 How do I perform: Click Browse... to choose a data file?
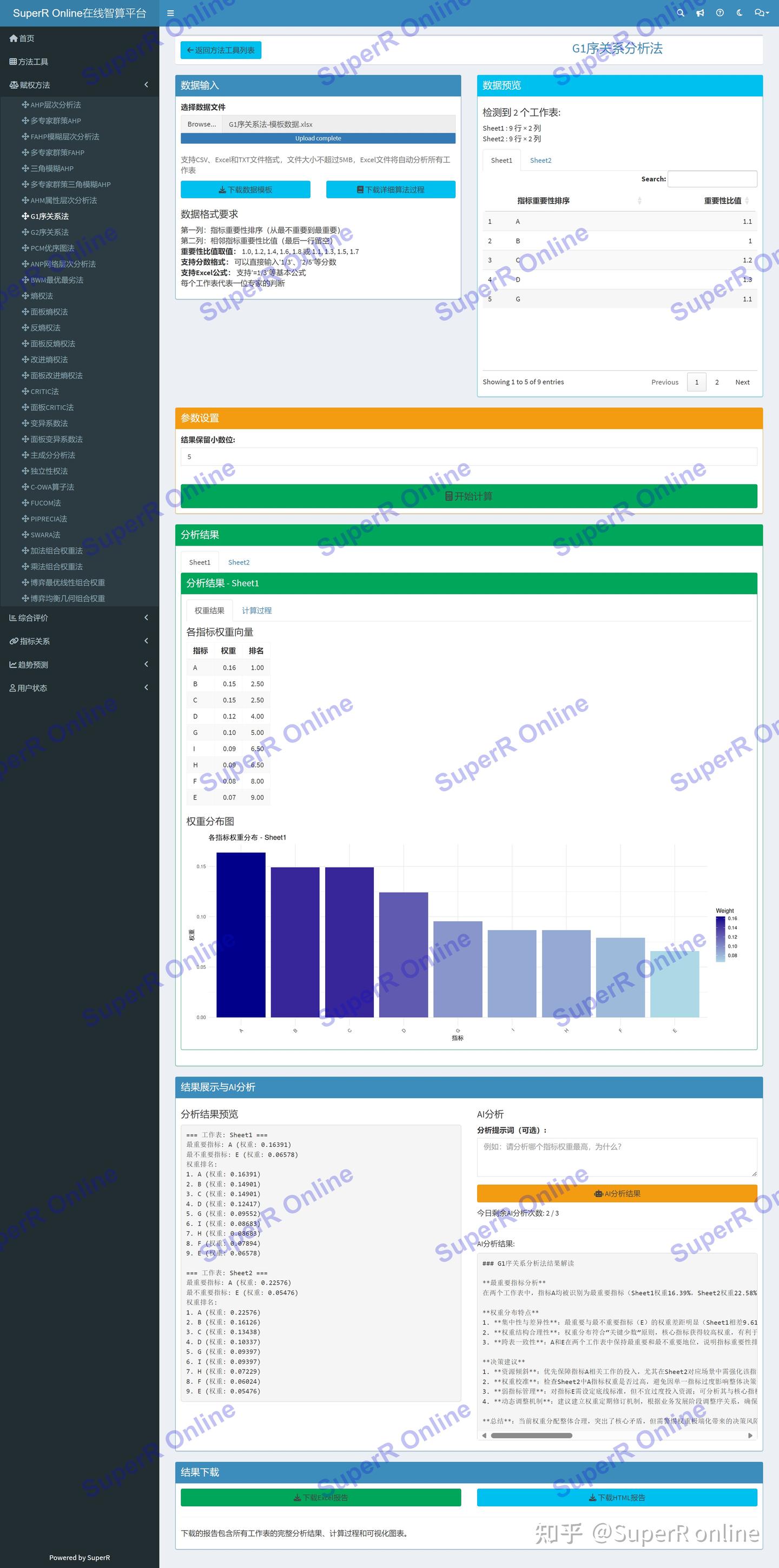point(202,124)
